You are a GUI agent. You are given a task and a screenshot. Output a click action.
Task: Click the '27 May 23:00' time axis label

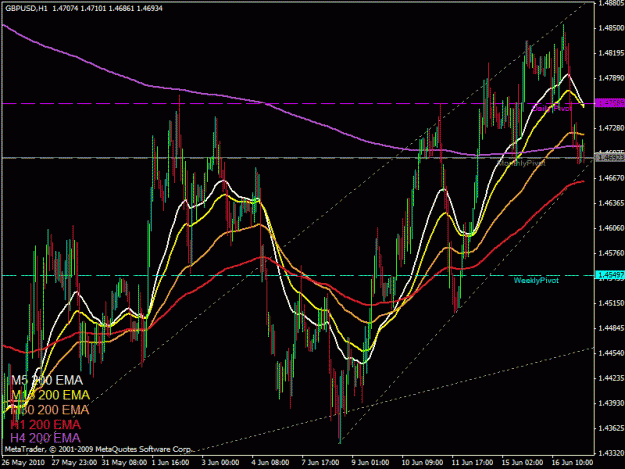(x=74, y=463)
